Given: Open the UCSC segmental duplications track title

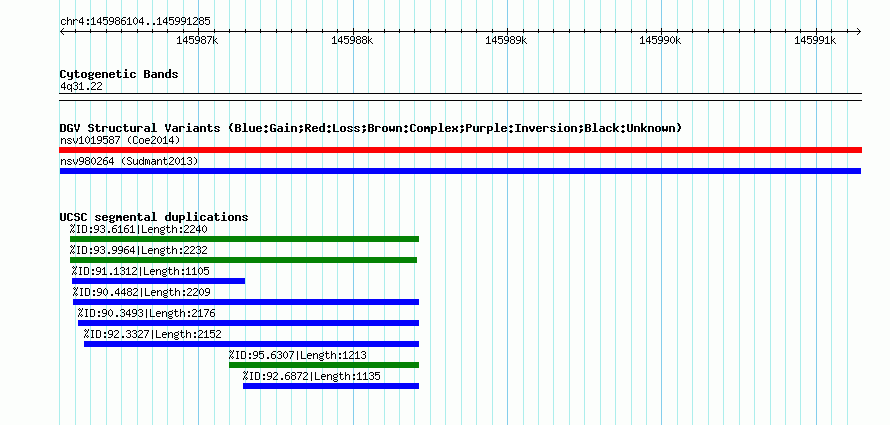Looking at the screenshot, I should click(154, 217).
